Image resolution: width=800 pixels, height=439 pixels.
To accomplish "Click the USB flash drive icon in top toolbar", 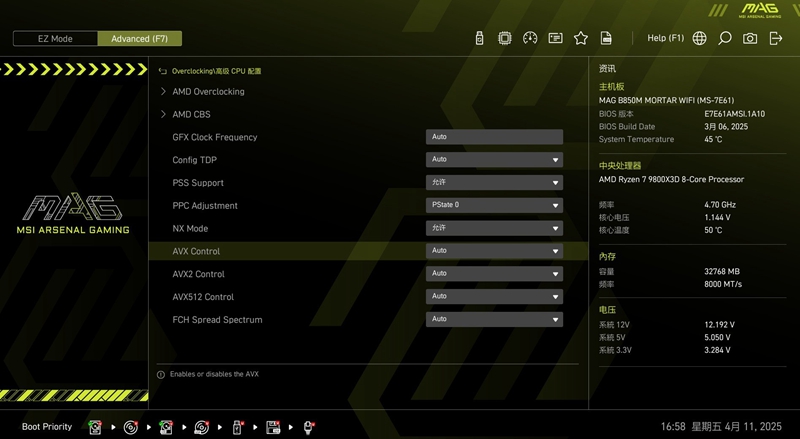I will click(x=479, y=38).
